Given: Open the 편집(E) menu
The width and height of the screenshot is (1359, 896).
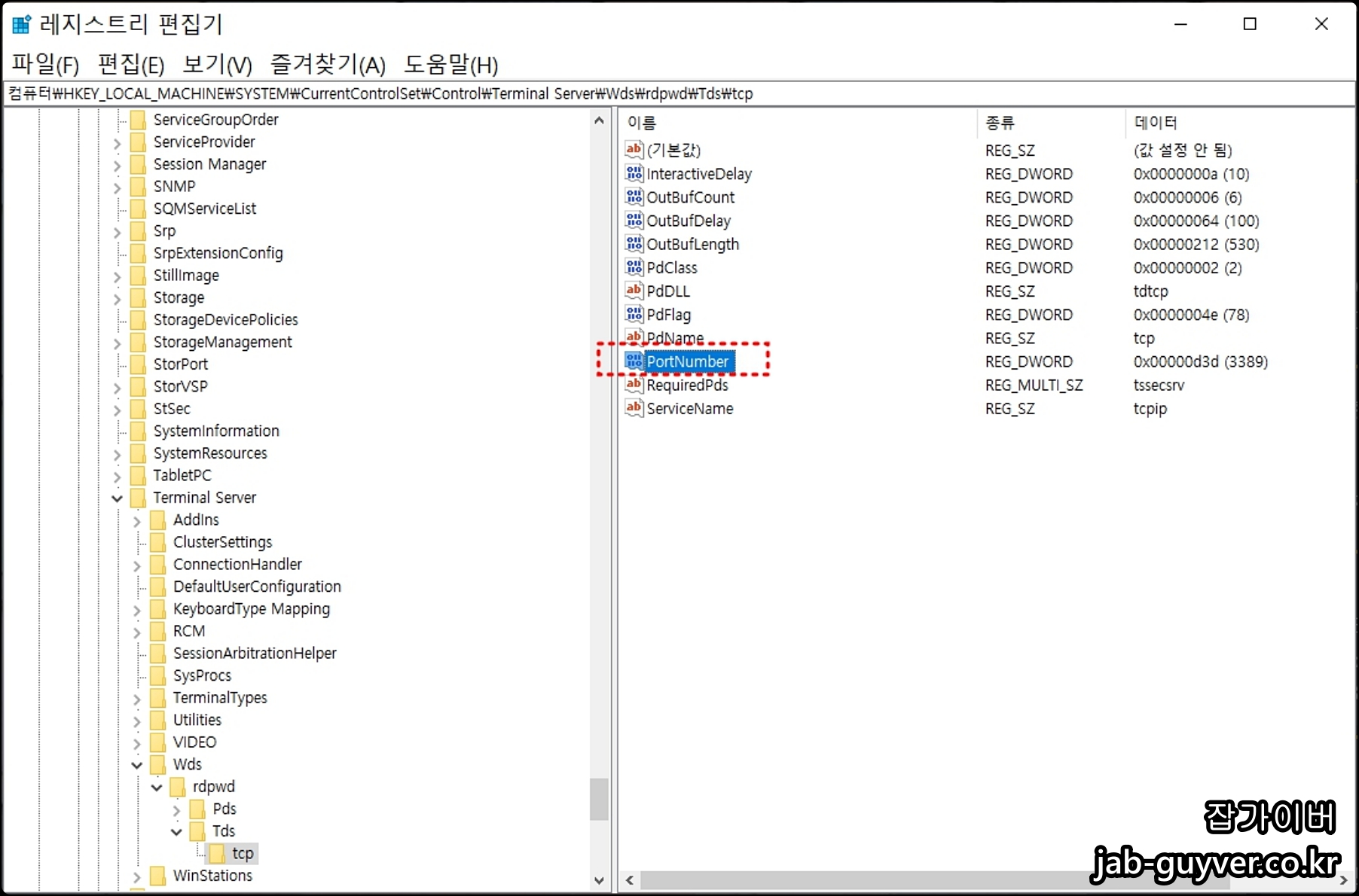Looking at the screenshot, I should pyautogui.click(x=131, y=65).
